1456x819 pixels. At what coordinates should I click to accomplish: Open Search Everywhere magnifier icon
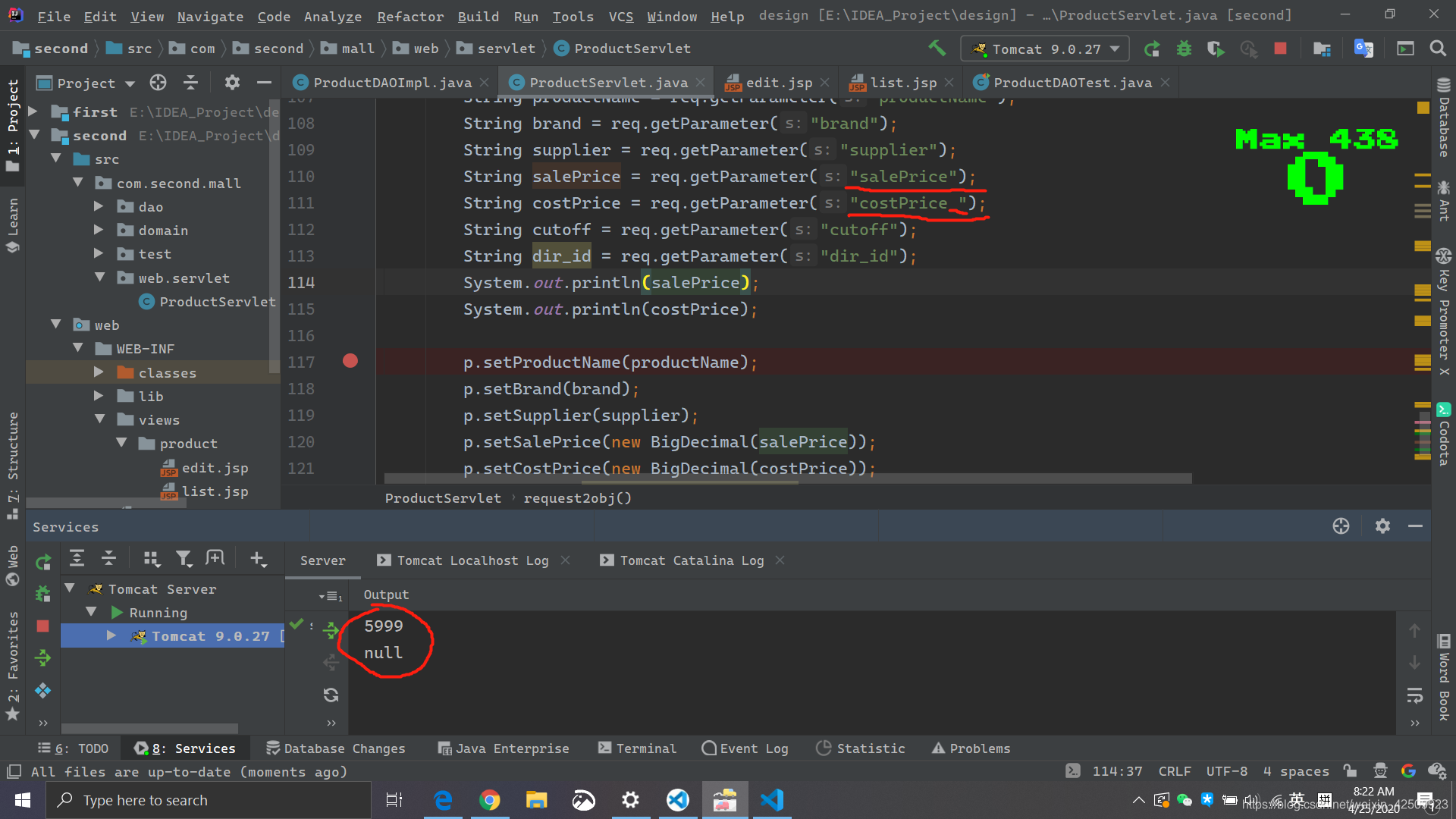click(1438, 49)
